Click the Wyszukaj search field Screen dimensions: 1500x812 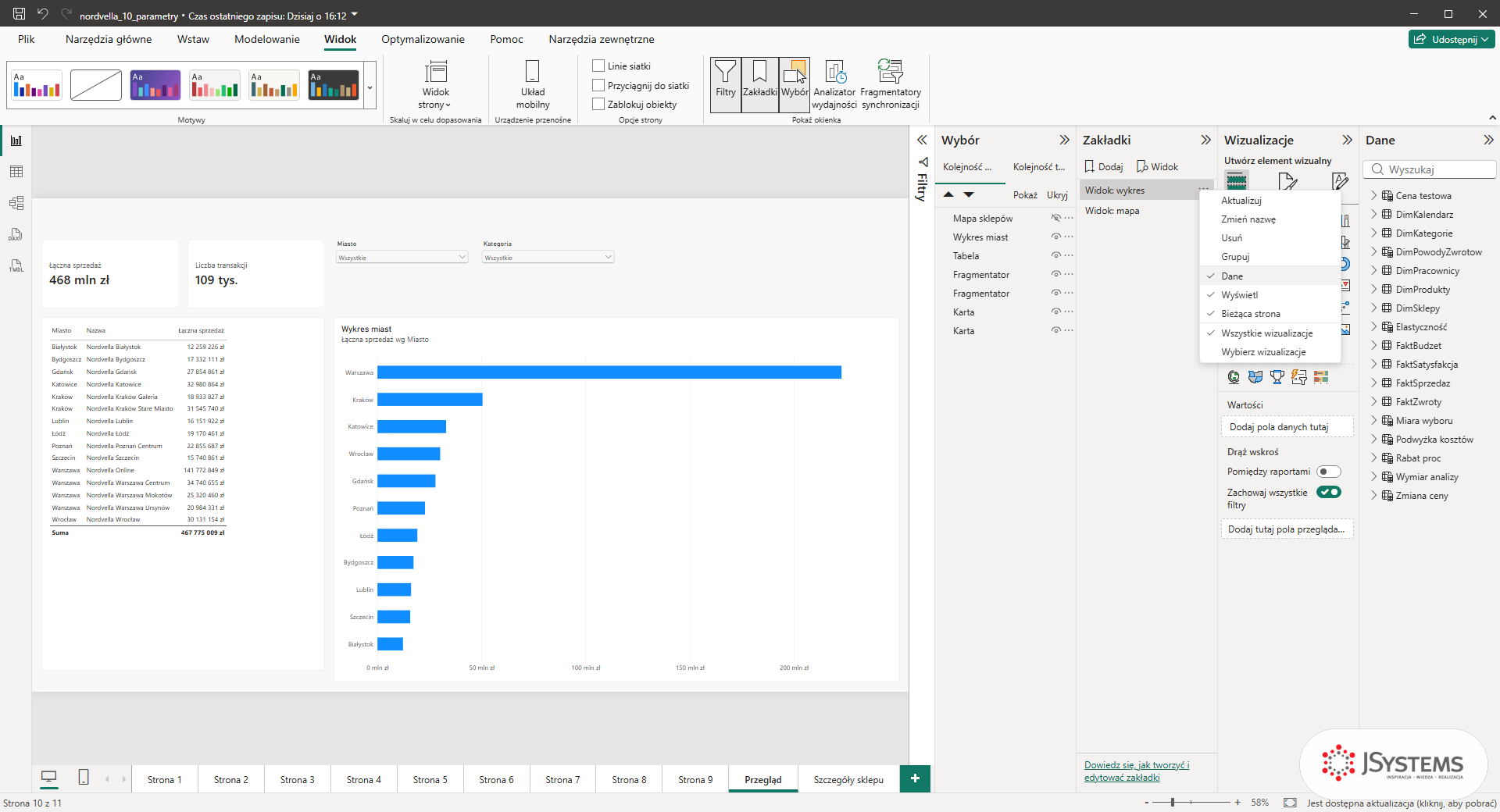coord(1430,169)
